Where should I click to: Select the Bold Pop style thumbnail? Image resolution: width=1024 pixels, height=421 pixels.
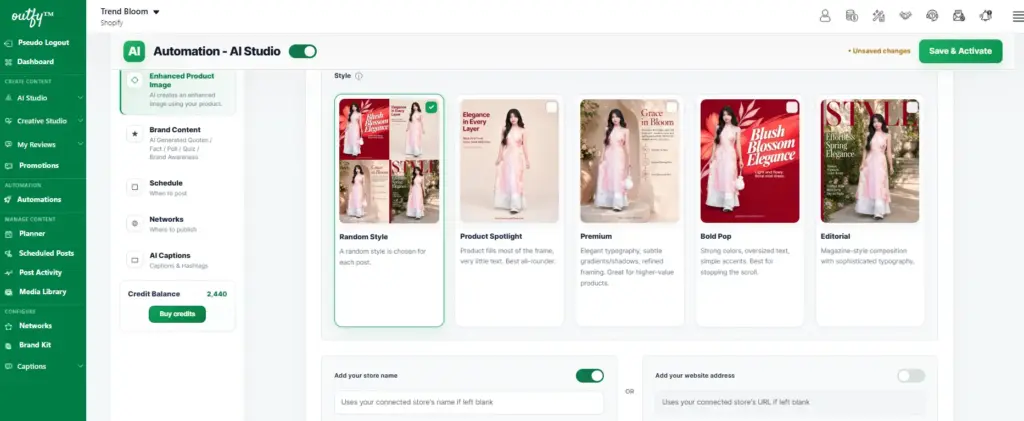pos(750,161)
